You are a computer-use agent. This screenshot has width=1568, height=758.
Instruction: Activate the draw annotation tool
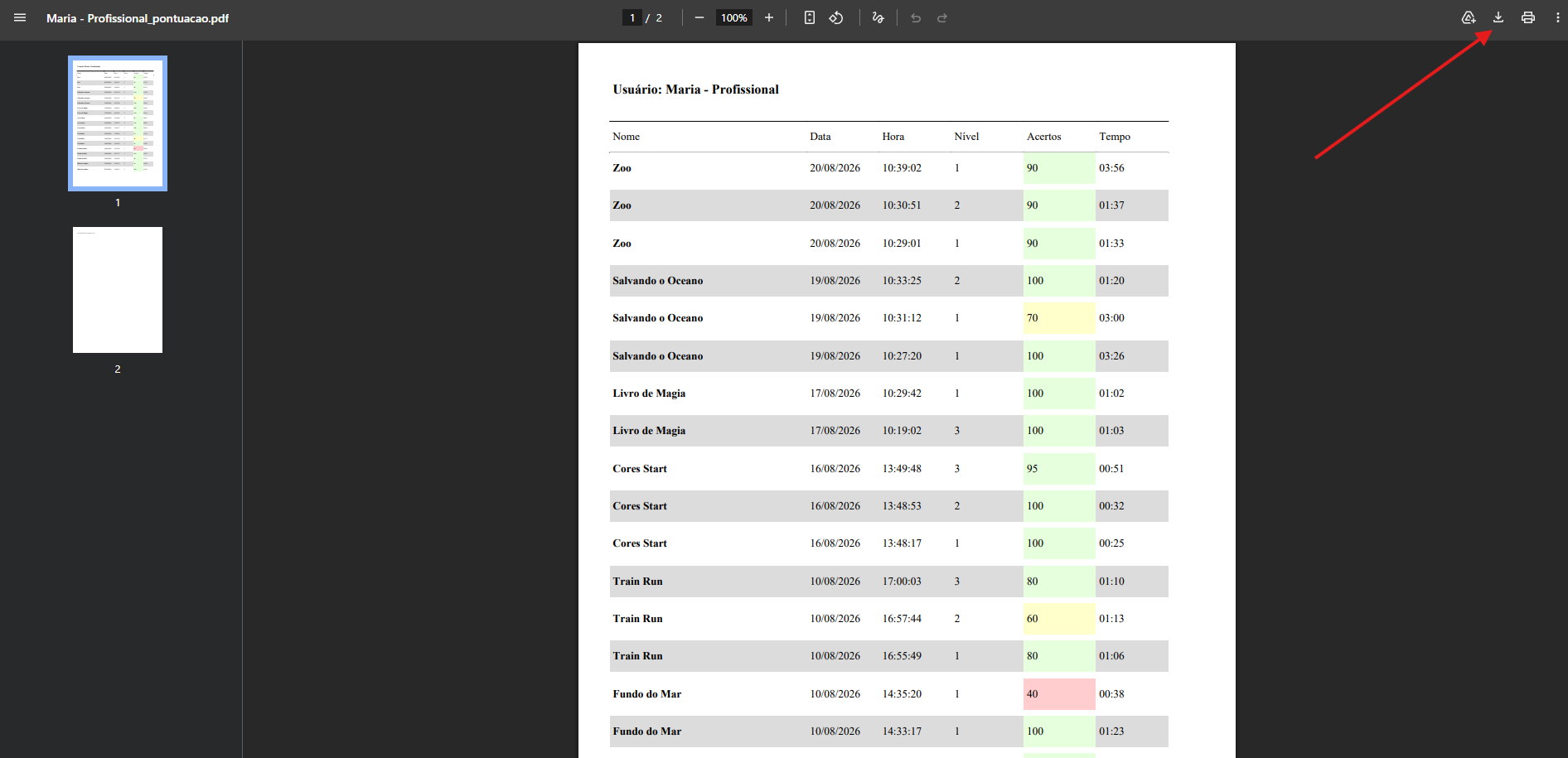(x=878, y=17)
